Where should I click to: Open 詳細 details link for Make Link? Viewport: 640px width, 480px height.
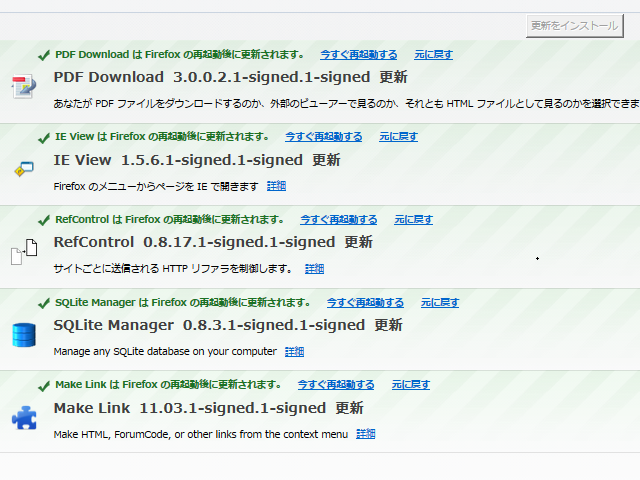click(x=366, y=434)
